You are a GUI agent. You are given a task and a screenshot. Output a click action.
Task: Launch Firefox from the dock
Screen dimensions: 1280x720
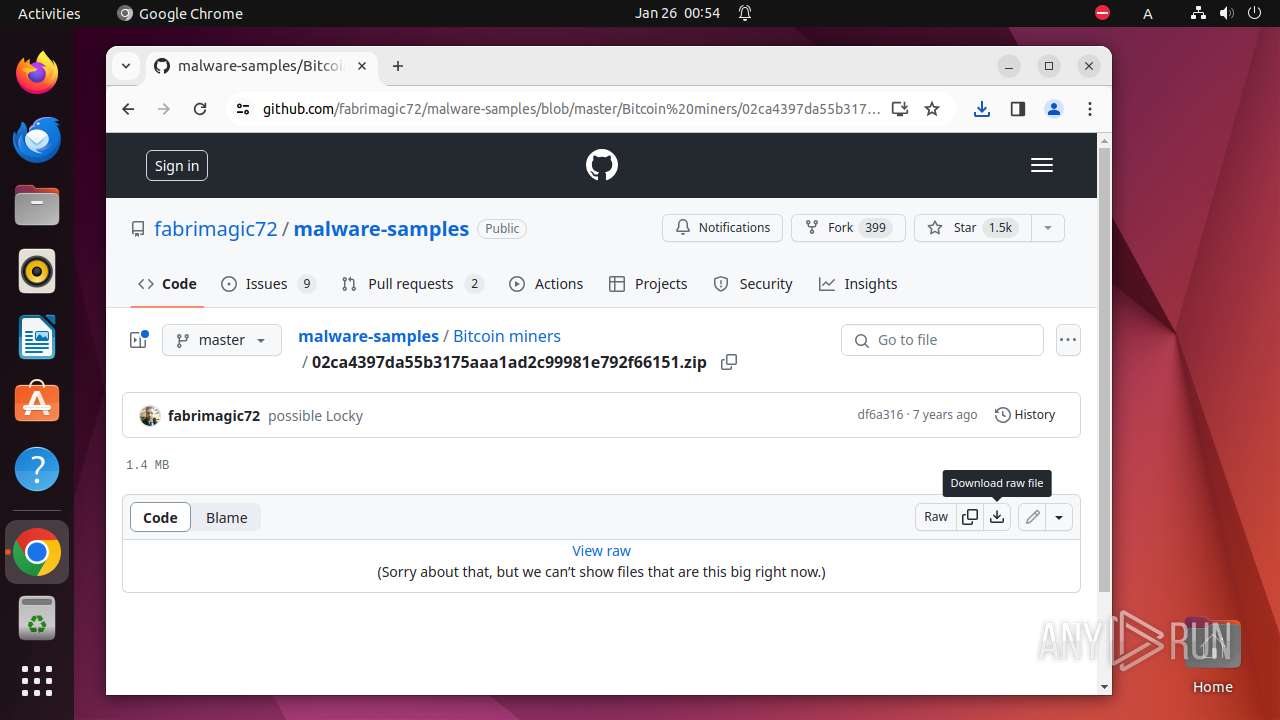coord(37,73)
